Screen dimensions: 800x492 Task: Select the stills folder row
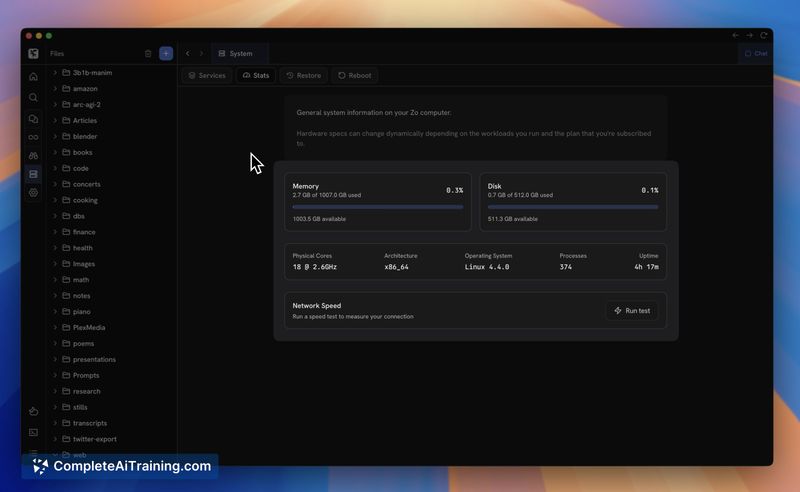(x=113, y=407)
